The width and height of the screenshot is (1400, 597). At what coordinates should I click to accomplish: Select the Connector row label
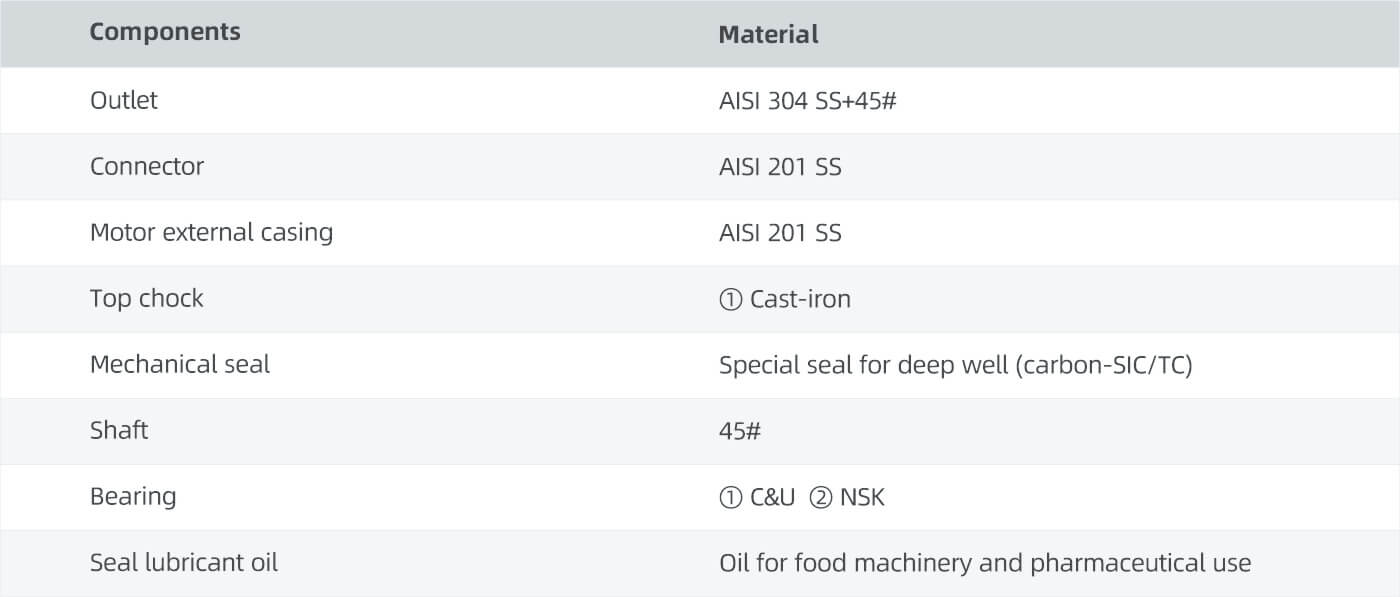[147, 166]
